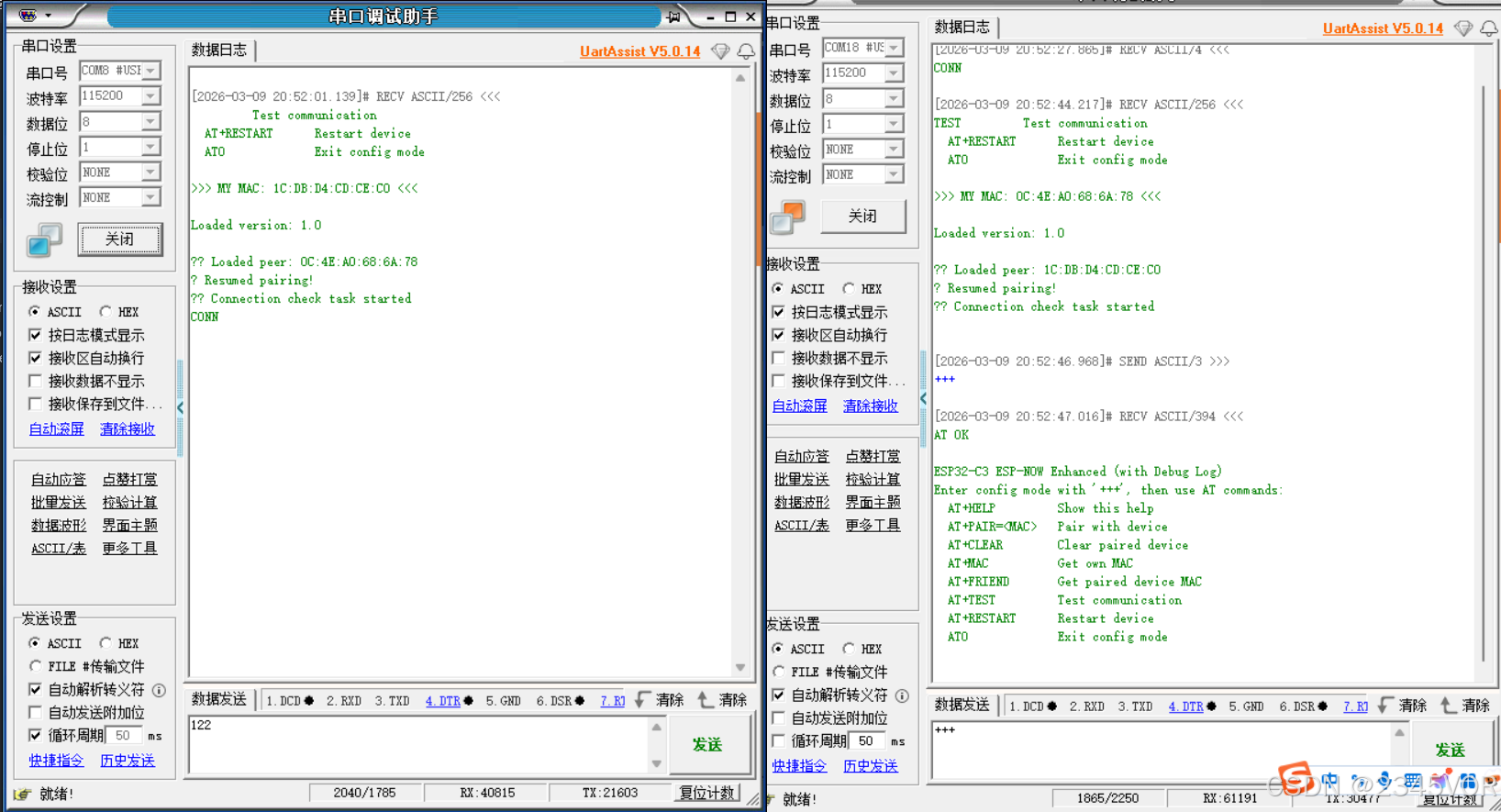The width and height of the screenshot is (1501, 812).
Task: Click 循环周期 50 ms field in right window
Action: click(868, 740)
